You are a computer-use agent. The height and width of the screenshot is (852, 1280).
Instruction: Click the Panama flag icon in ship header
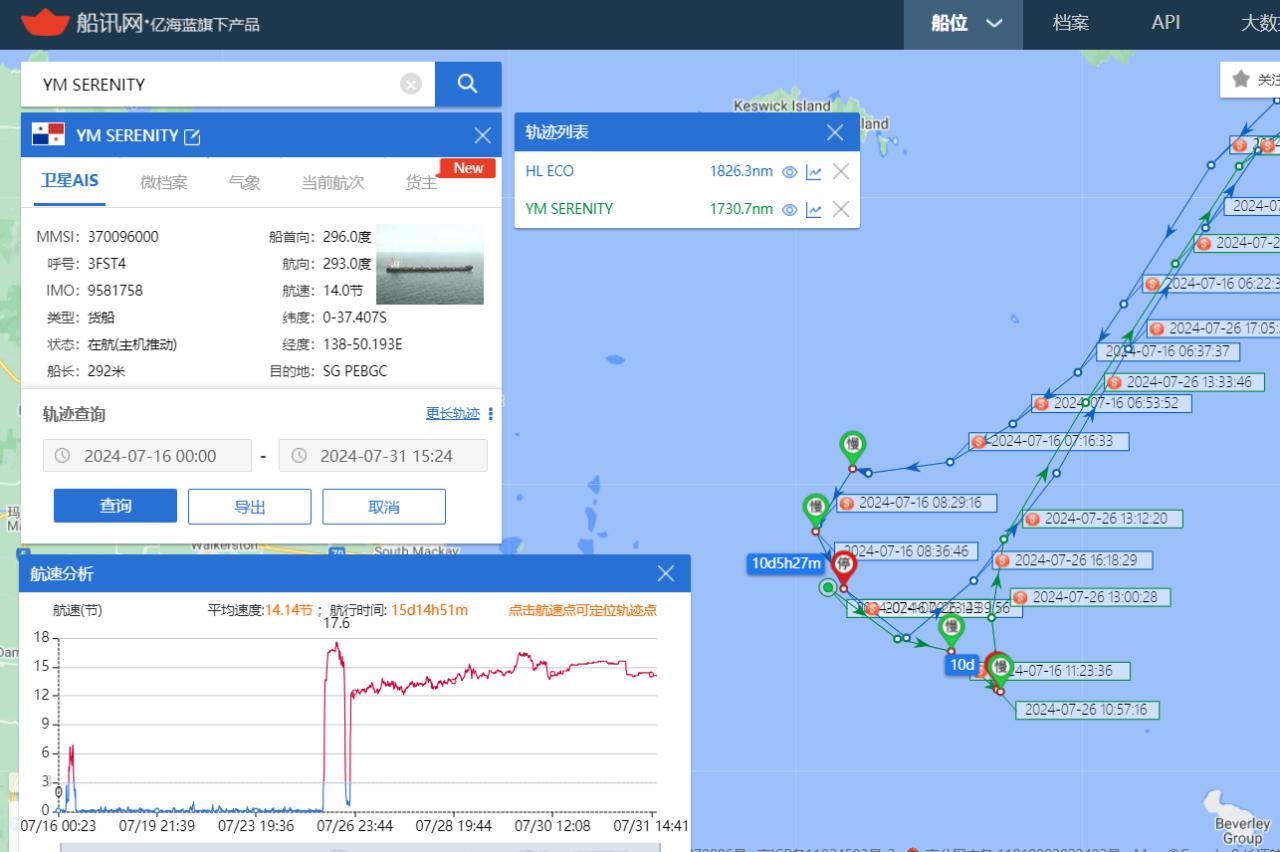tap(48, 135)
